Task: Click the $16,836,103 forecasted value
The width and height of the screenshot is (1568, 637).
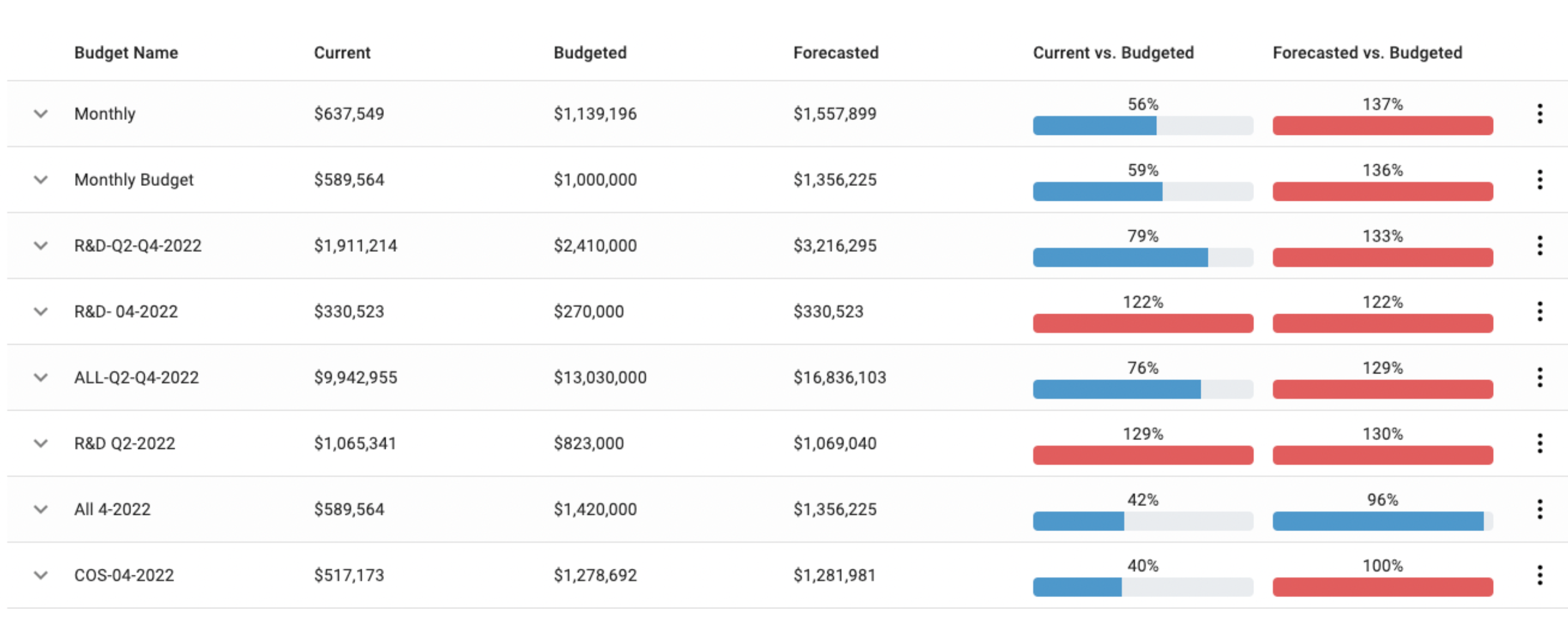Action: pos(839,377)
